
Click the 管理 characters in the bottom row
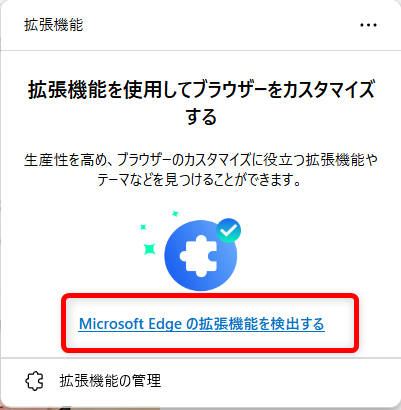(x=146, y=381)
